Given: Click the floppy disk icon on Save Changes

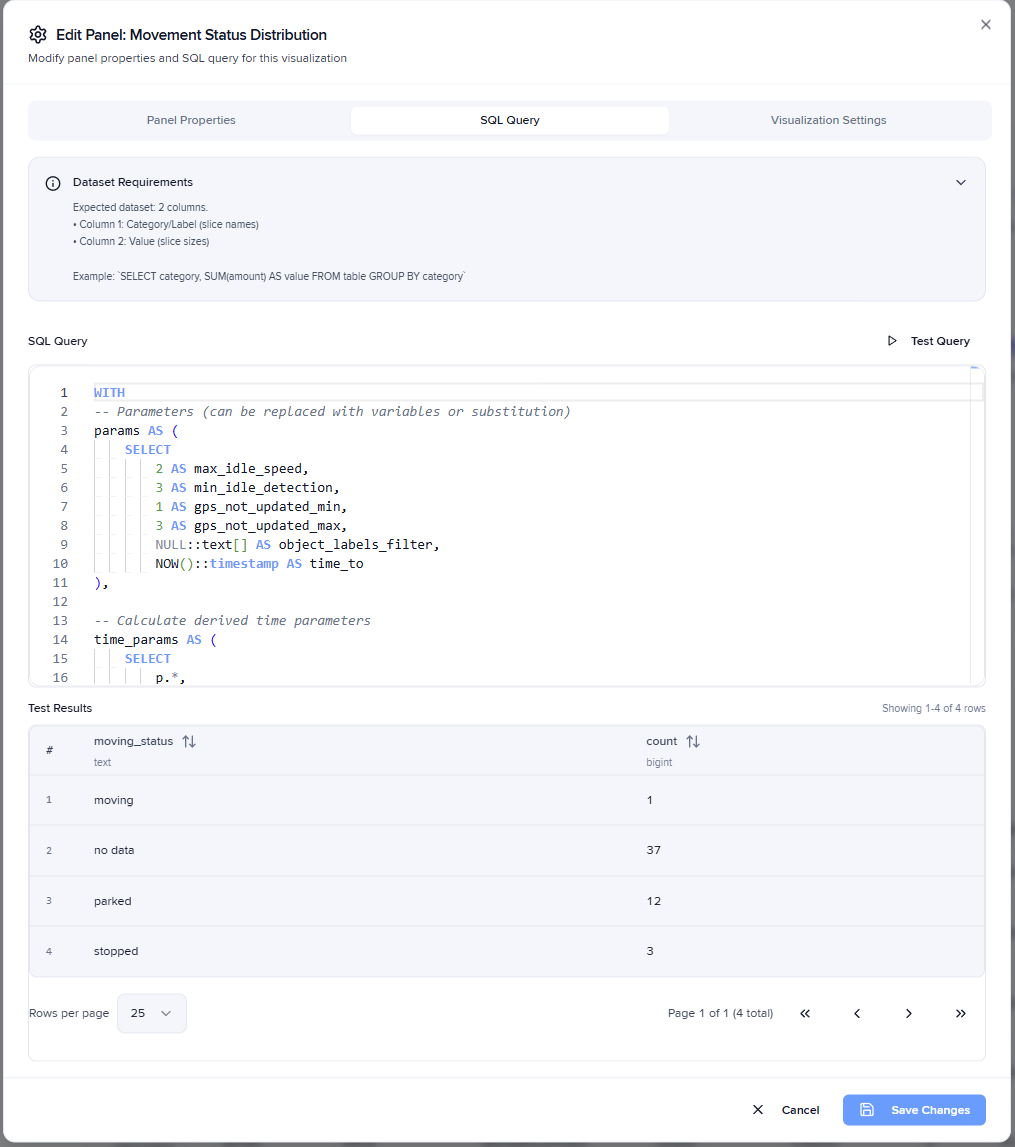Looking at the screenshot, I should (867, 1110).
